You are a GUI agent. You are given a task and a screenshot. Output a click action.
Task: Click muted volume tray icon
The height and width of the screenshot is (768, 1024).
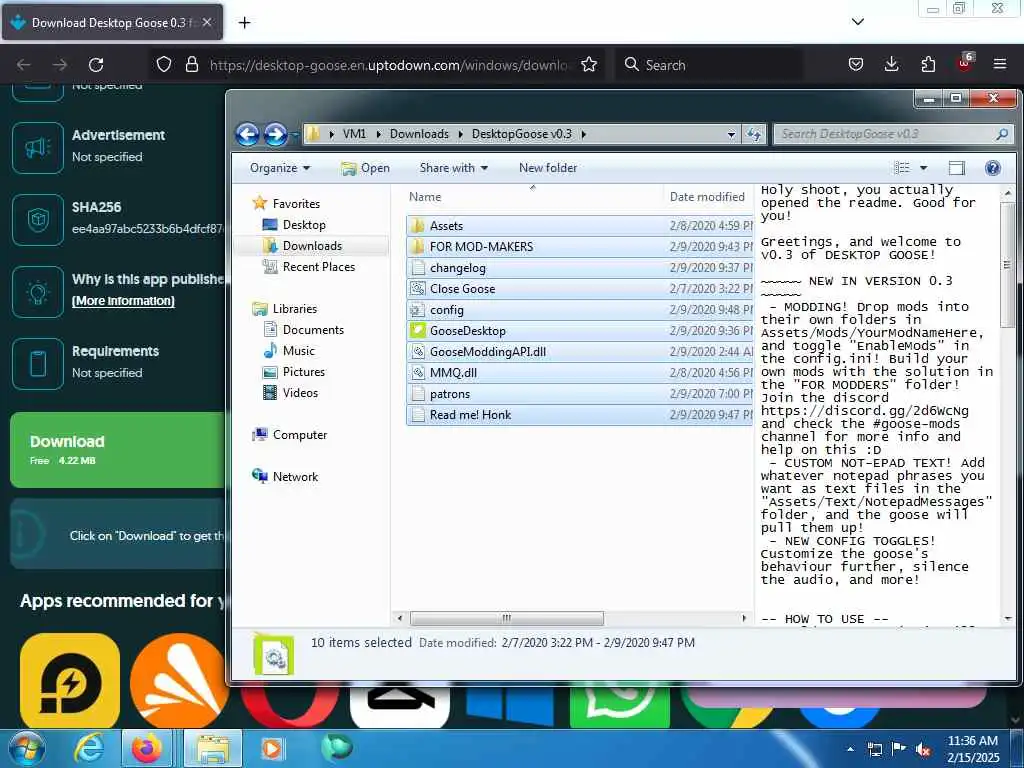click(923, 750)
